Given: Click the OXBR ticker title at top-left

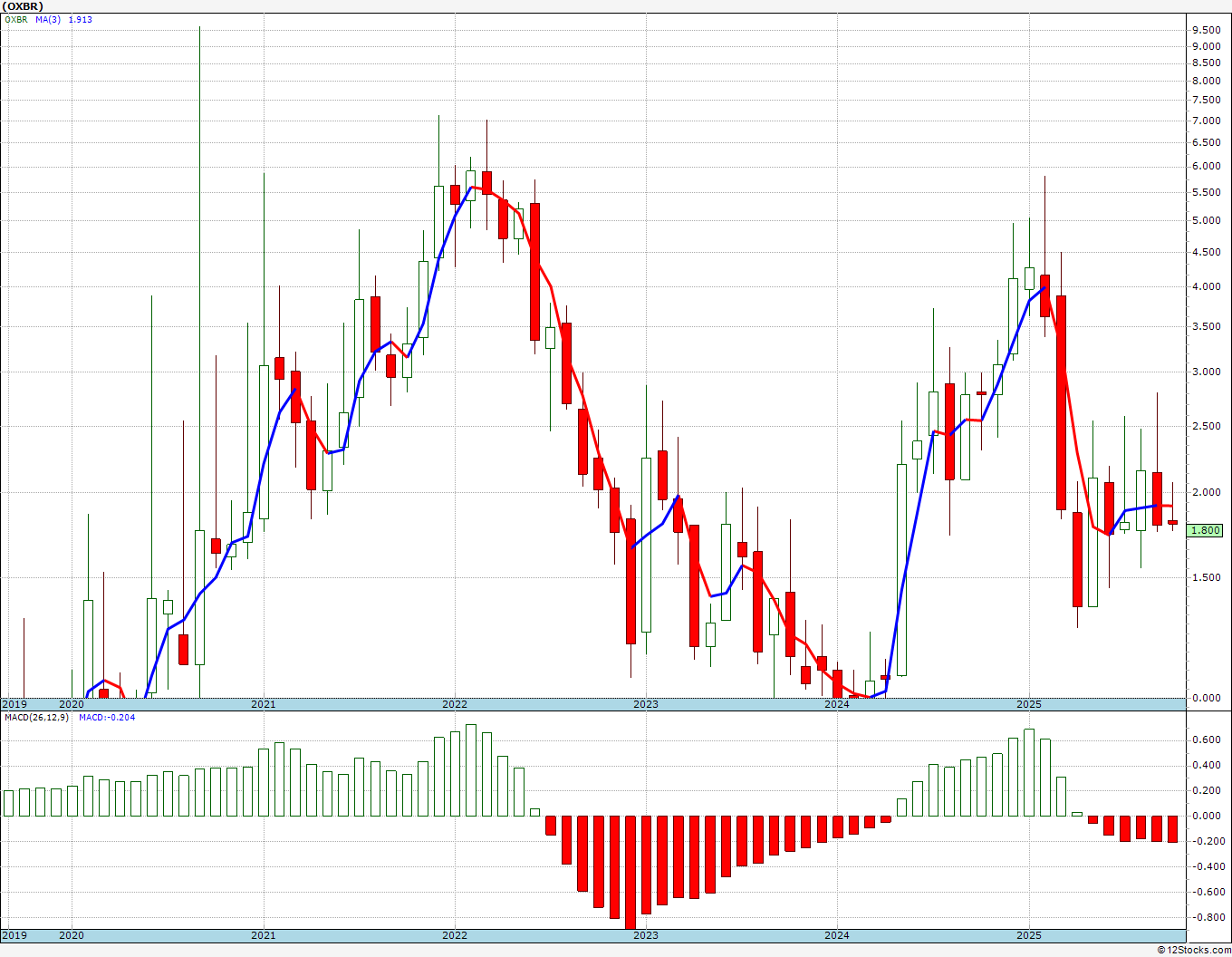Looking at the screenshot, I should click(x=23, y=6).
